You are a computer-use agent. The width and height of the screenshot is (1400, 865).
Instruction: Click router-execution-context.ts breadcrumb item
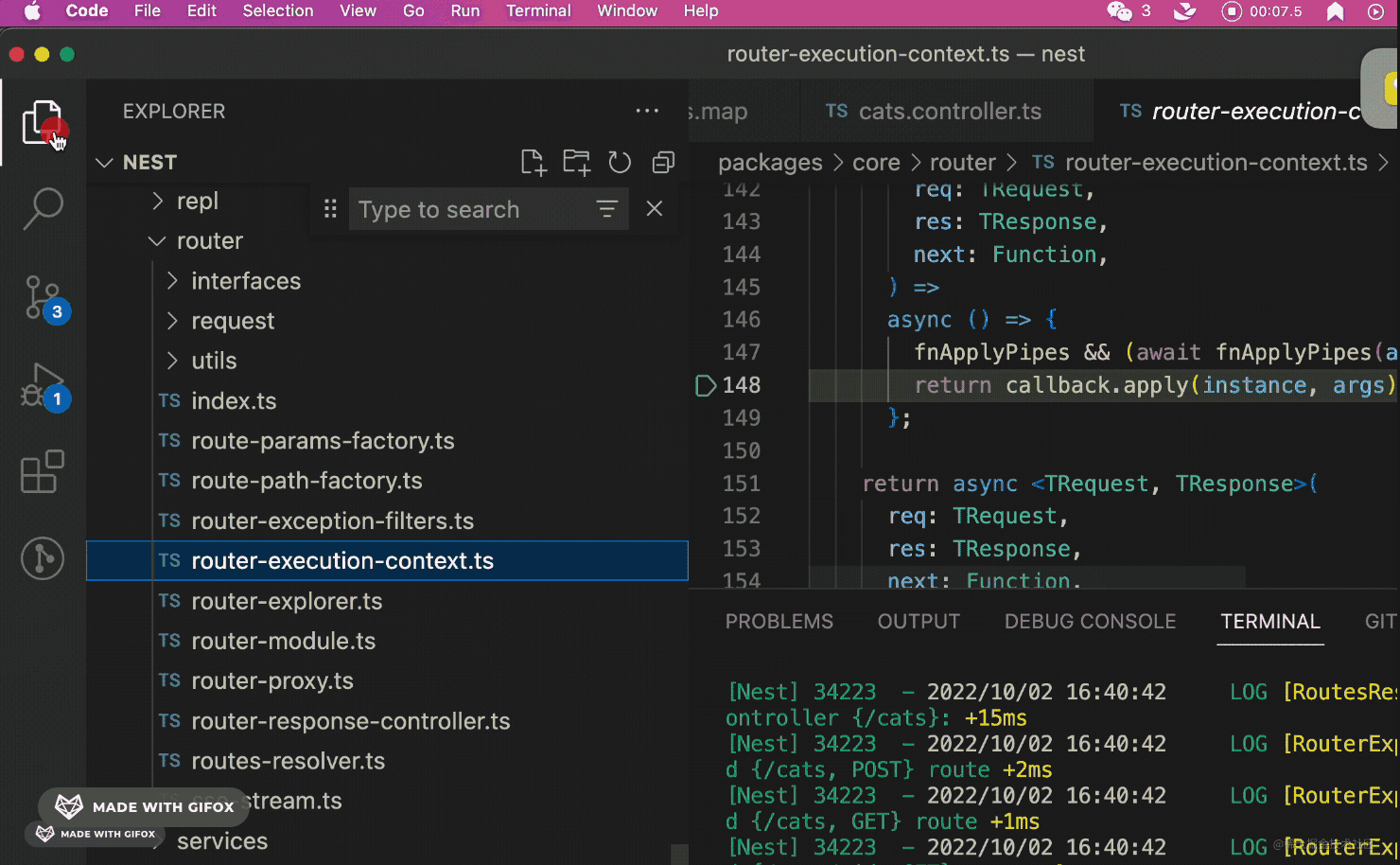[1216, 163]
